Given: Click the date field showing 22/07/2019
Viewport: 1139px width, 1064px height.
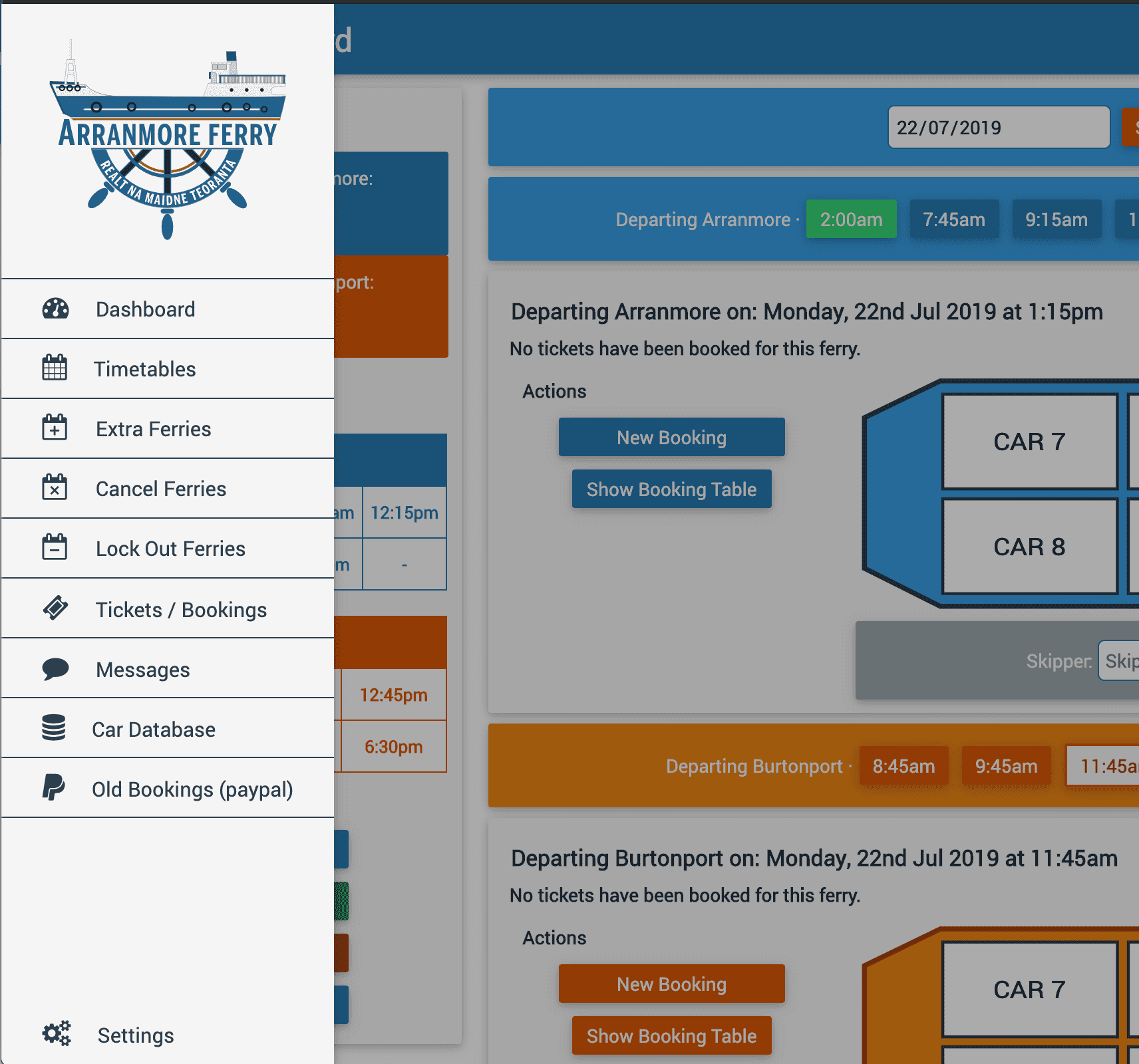Looking at the screenshot, I should coord(998,128).
